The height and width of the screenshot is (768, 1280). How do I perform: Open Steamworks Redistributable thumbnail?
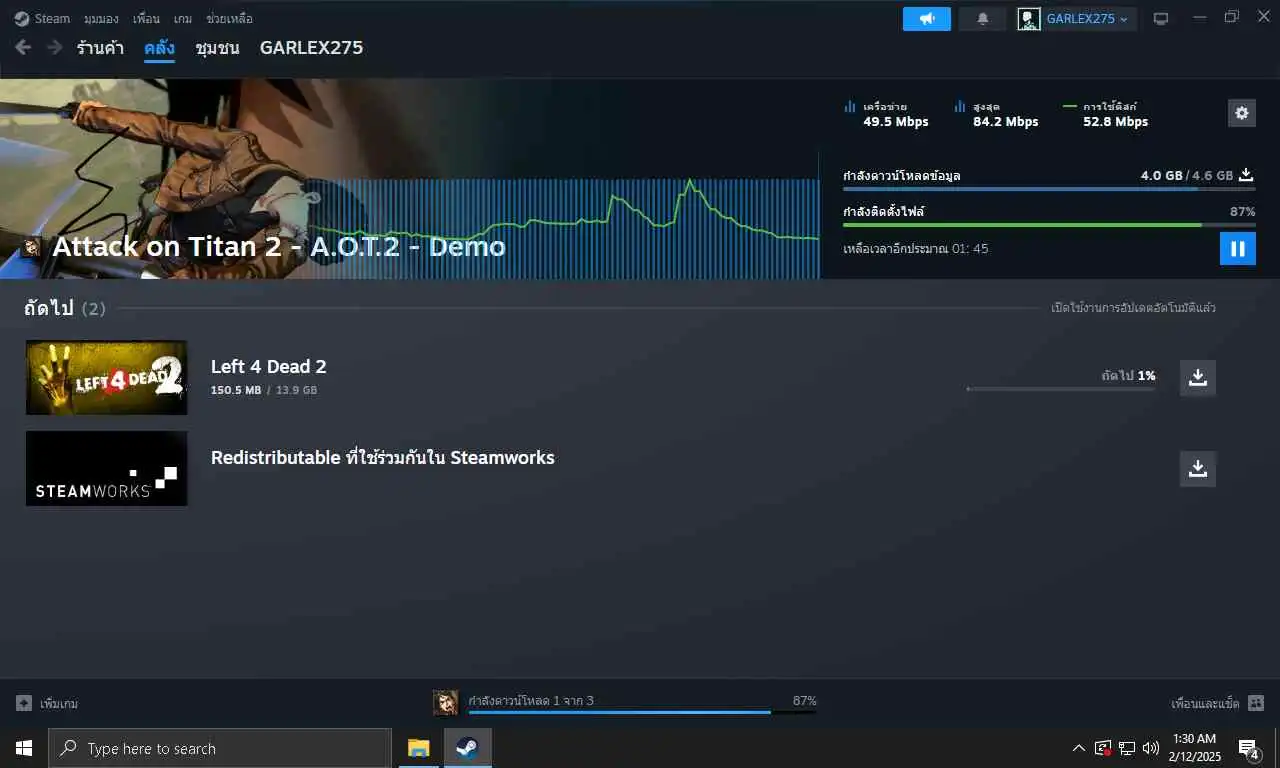(106, 468)
